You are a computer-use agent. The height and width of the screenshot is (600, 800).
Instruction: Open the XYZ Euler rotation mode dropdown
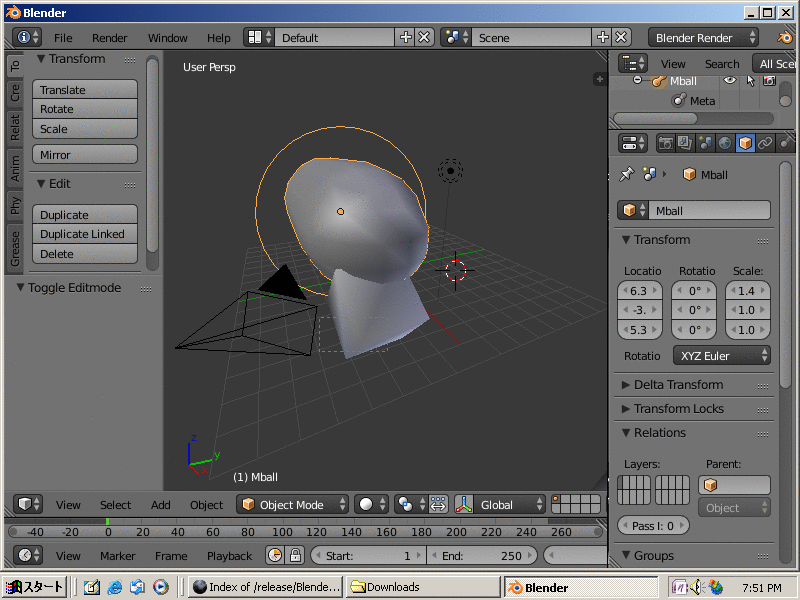(x=721, y=356)
